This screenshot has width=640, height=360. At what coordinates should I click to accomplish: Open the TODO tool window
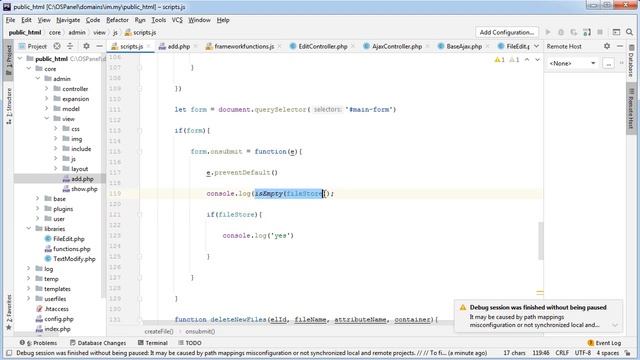(190, 343)
